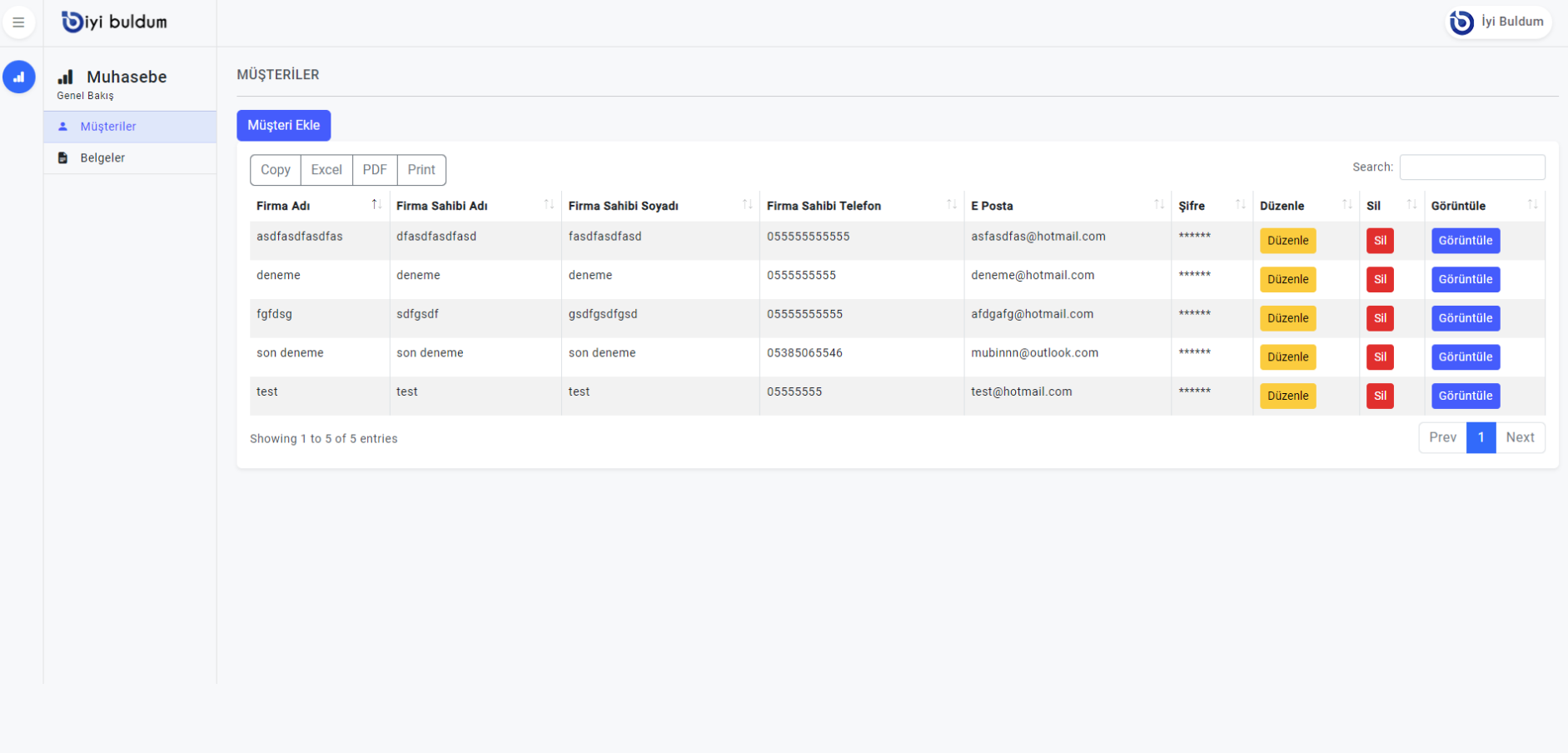
Task: Click the İyi Buldum logo in header
Action: click(115, 22)
